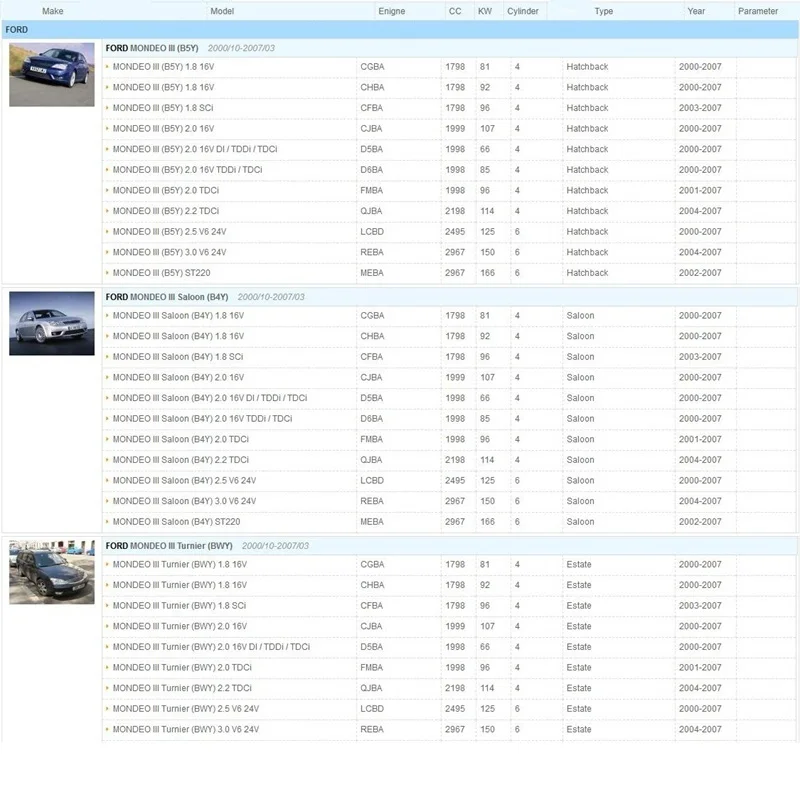Select the Model column header
This screenshot has width=800, height=800.
[222, 11]
